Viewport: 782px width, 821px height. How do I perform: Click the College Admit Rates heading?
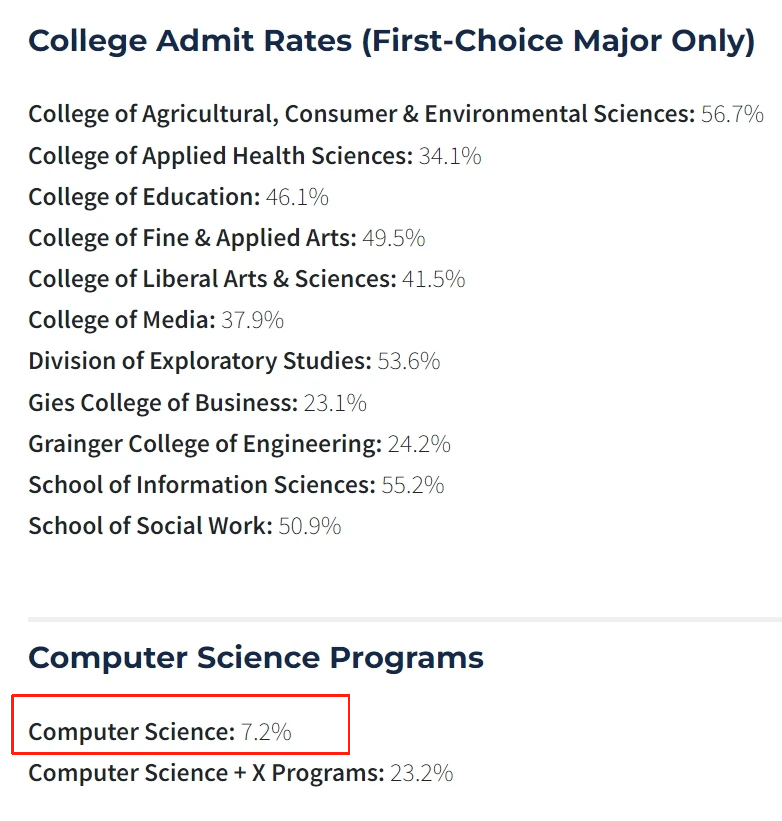point(391,41)
